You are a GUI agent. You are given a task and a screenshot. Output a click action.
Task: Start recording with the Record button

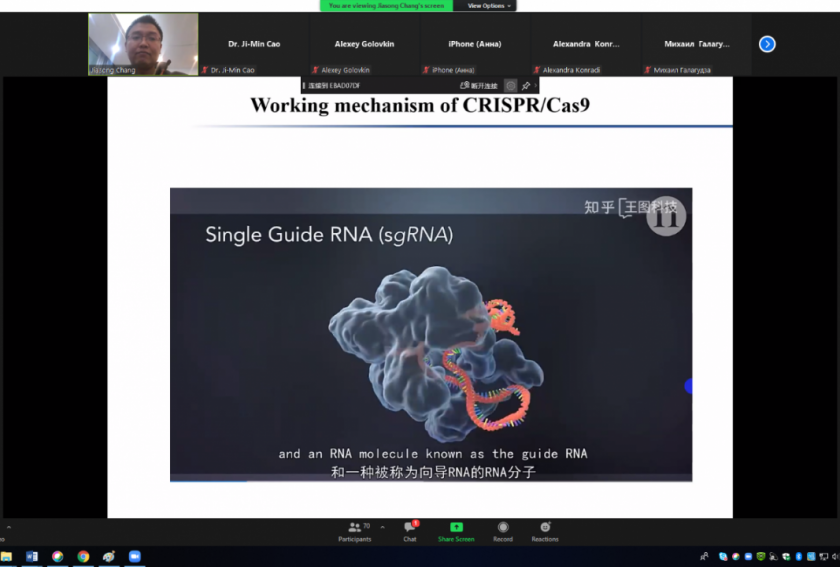click(503, 531)
